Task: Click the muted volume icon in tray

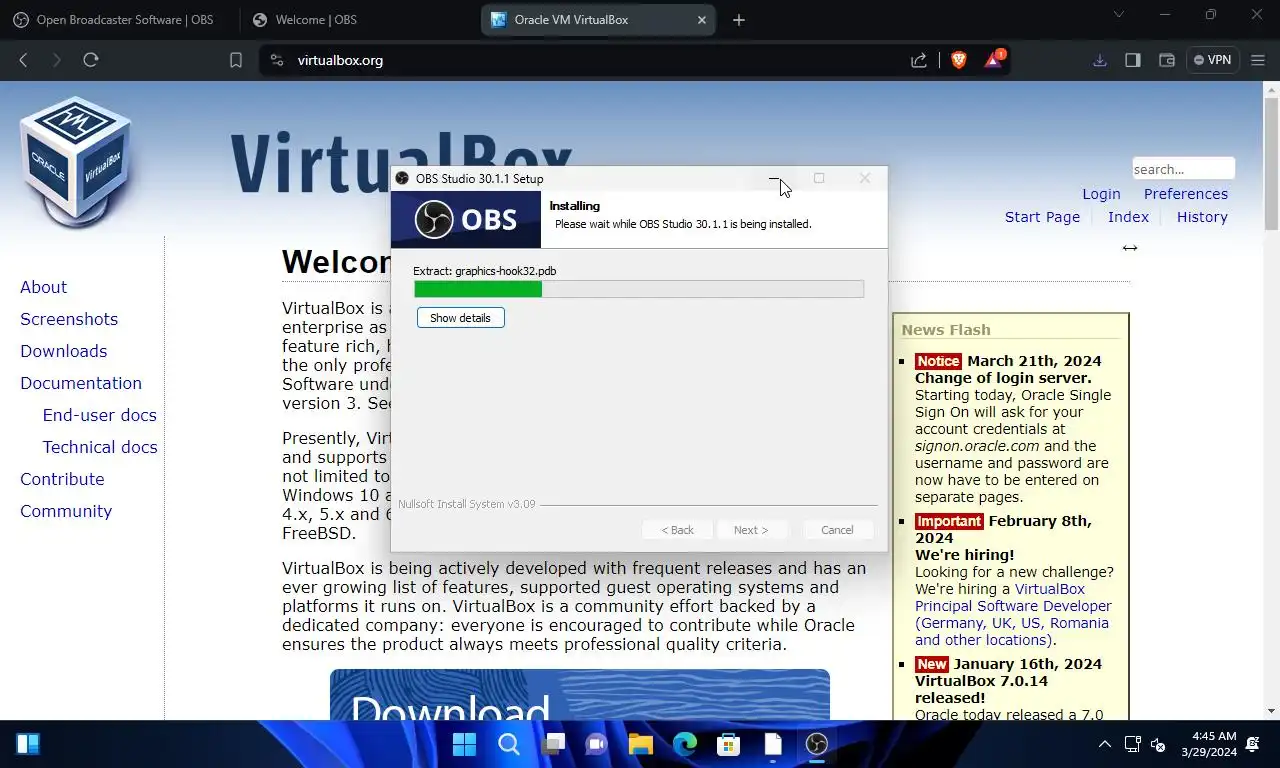Action: click(x=1158, y=744)
